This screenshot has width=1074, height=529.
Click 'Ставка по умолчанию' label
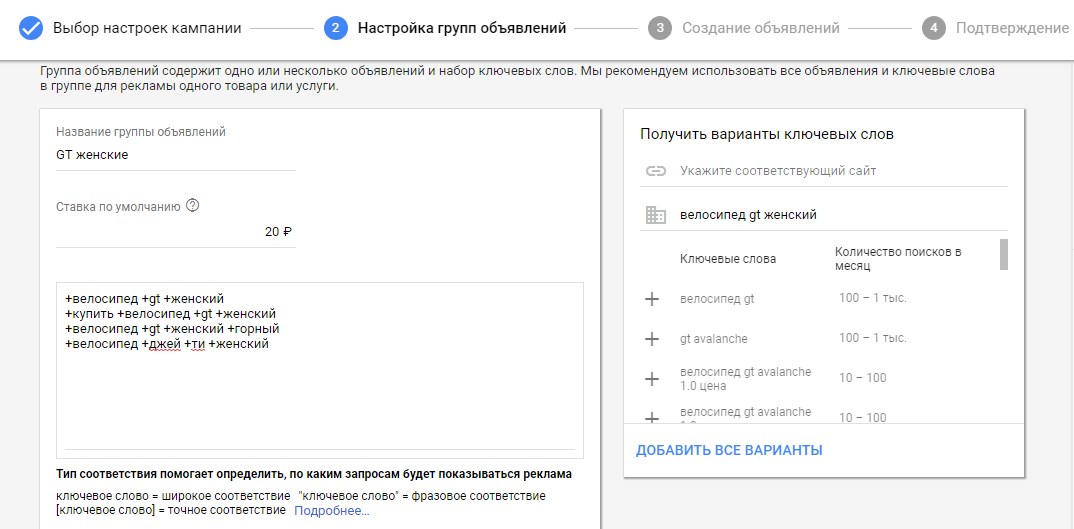pyautogui.click(x=118, y=206)
